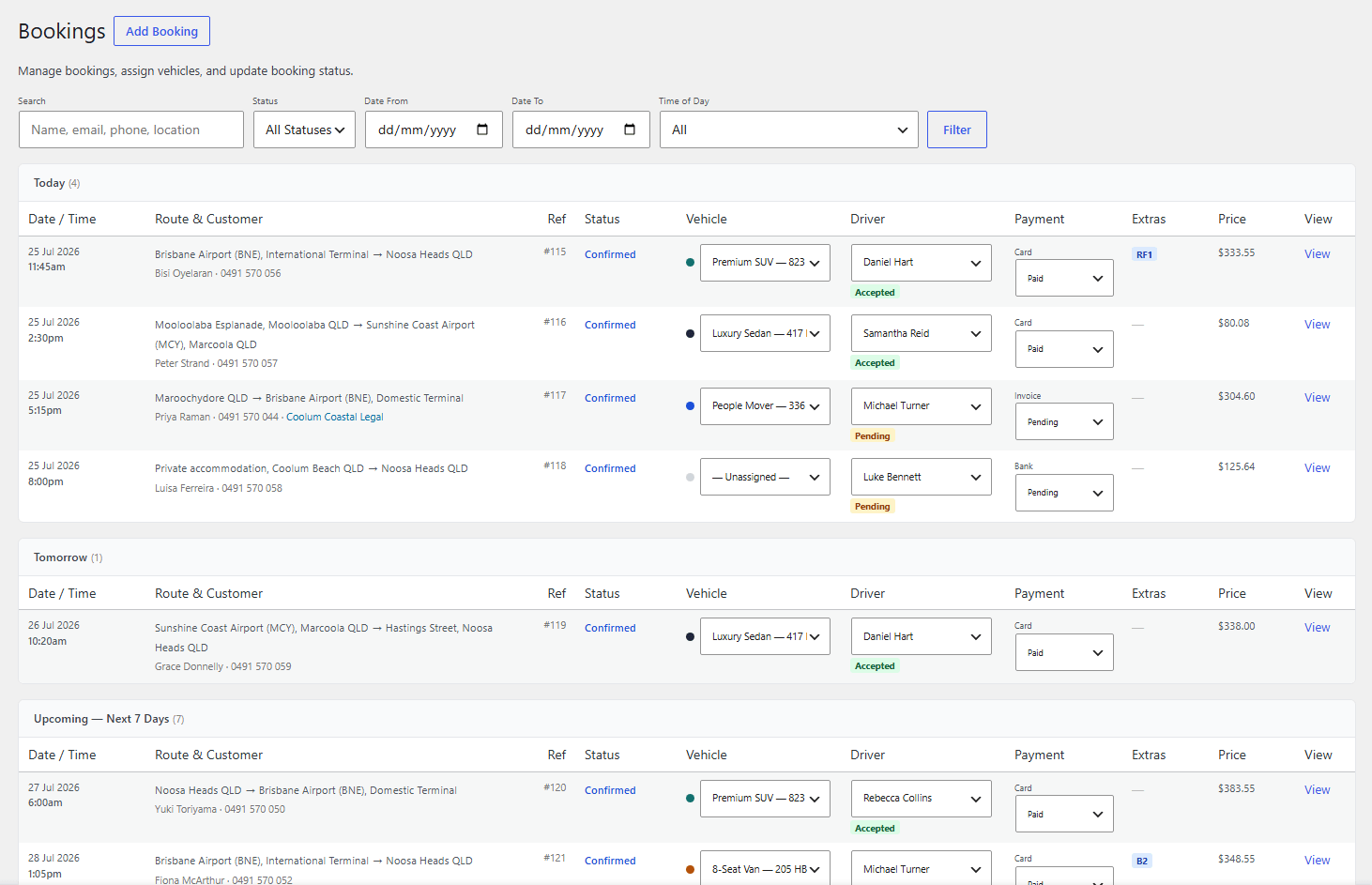Open Rebecca Collins driver dropdown
The image size is (1372, 885).
[x=921, y=798]
